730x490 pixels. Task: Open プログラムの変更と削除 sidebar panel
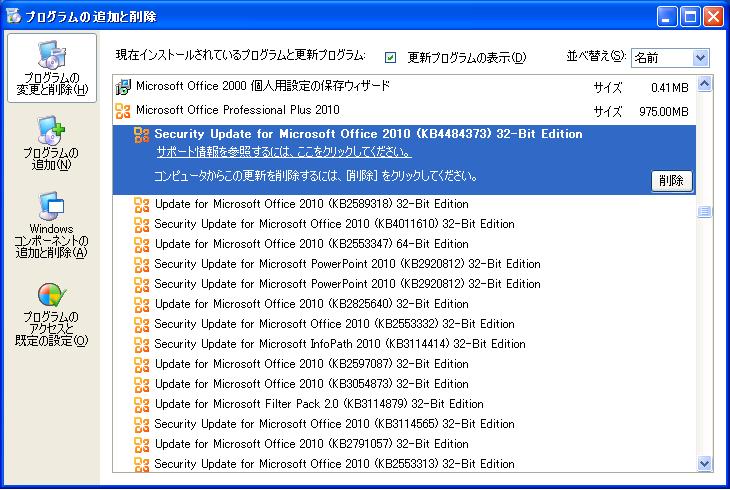(52, 68)
